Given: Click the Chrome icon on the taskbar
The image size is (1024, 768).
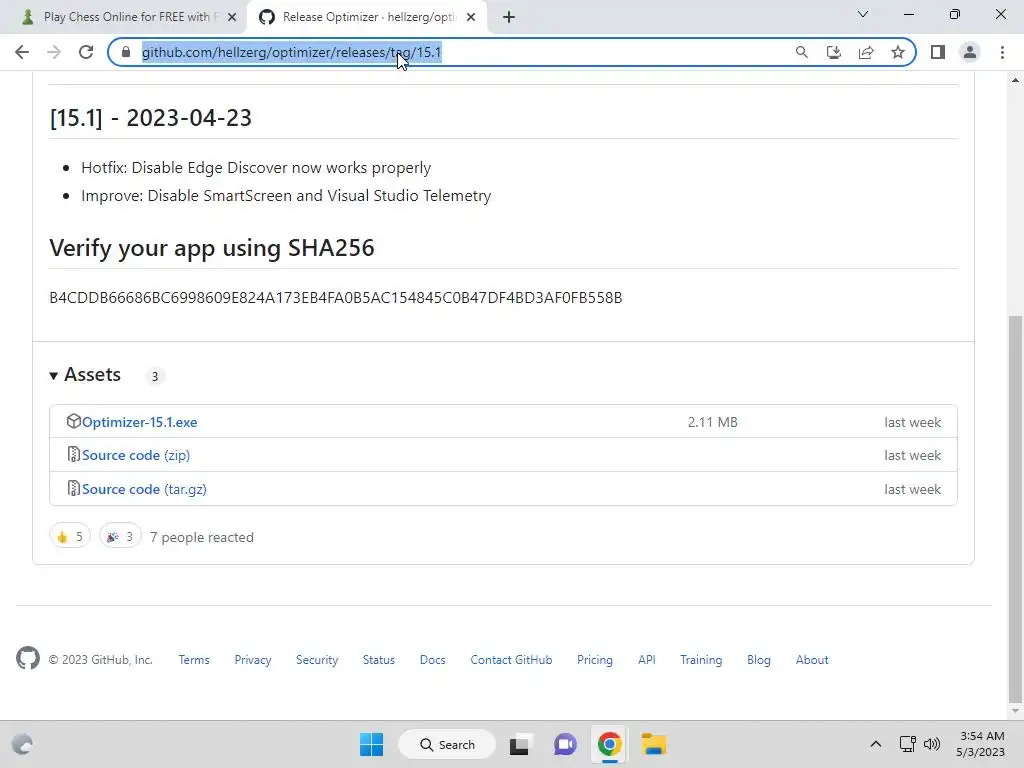Looking at the screenshot, I should coord(609,744).
